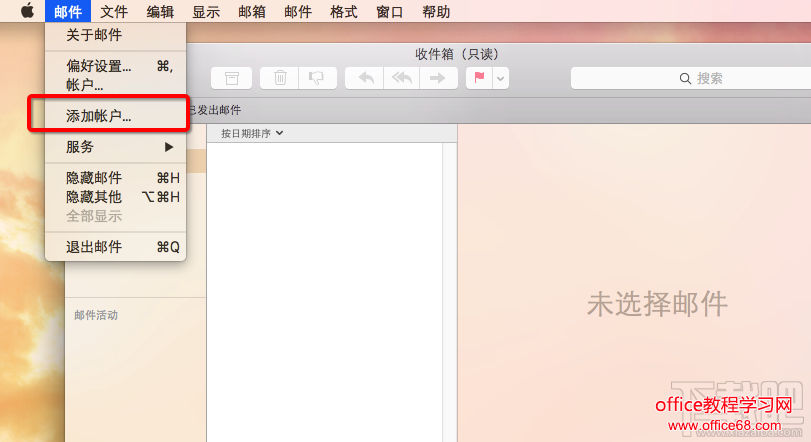Click the red Flag icon
Screen dimensions: 811x442
click(x=479, y=78)
